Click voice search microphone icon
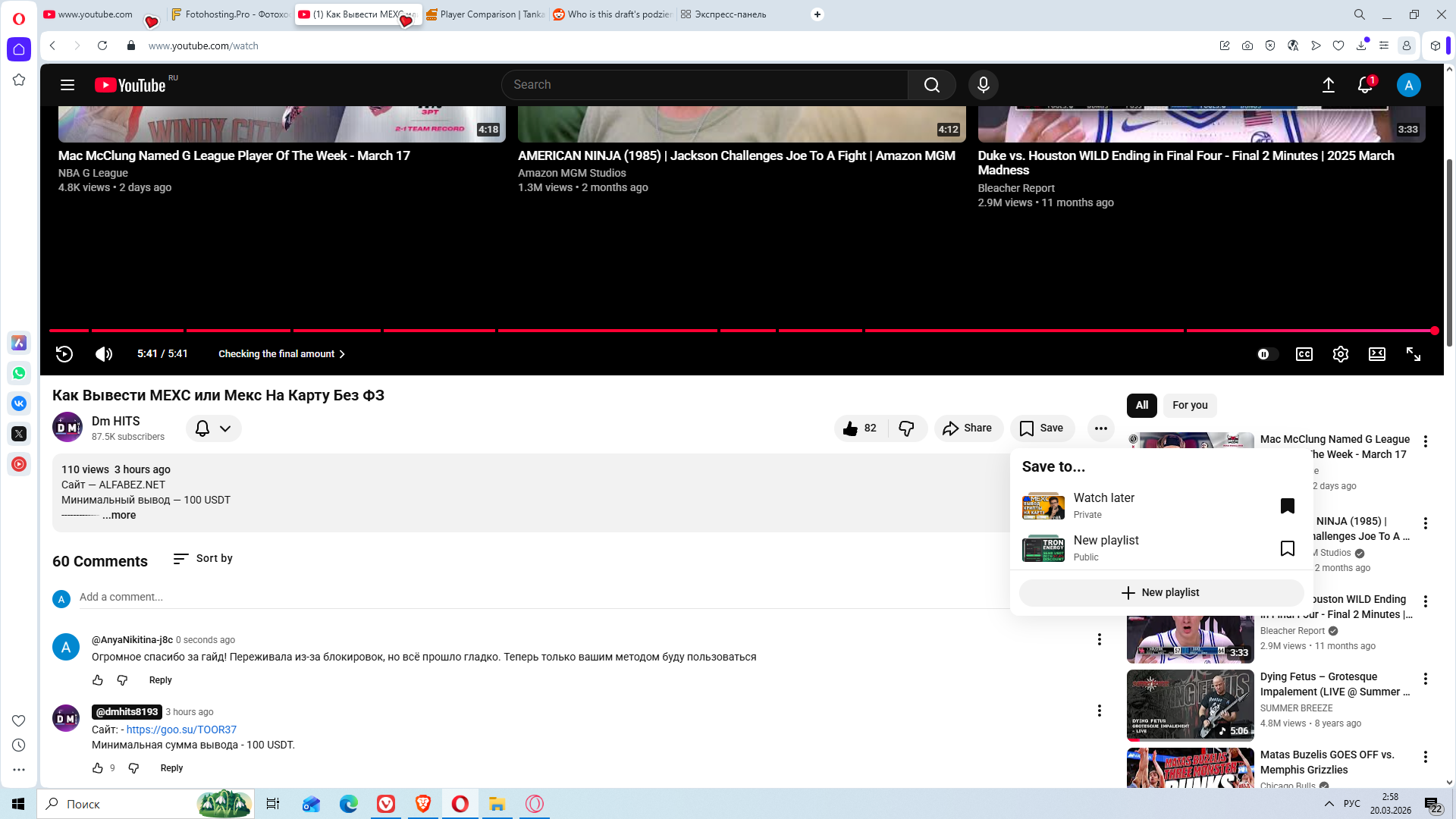The height and width of the screenshot is (819, 1456). point(983,85)
